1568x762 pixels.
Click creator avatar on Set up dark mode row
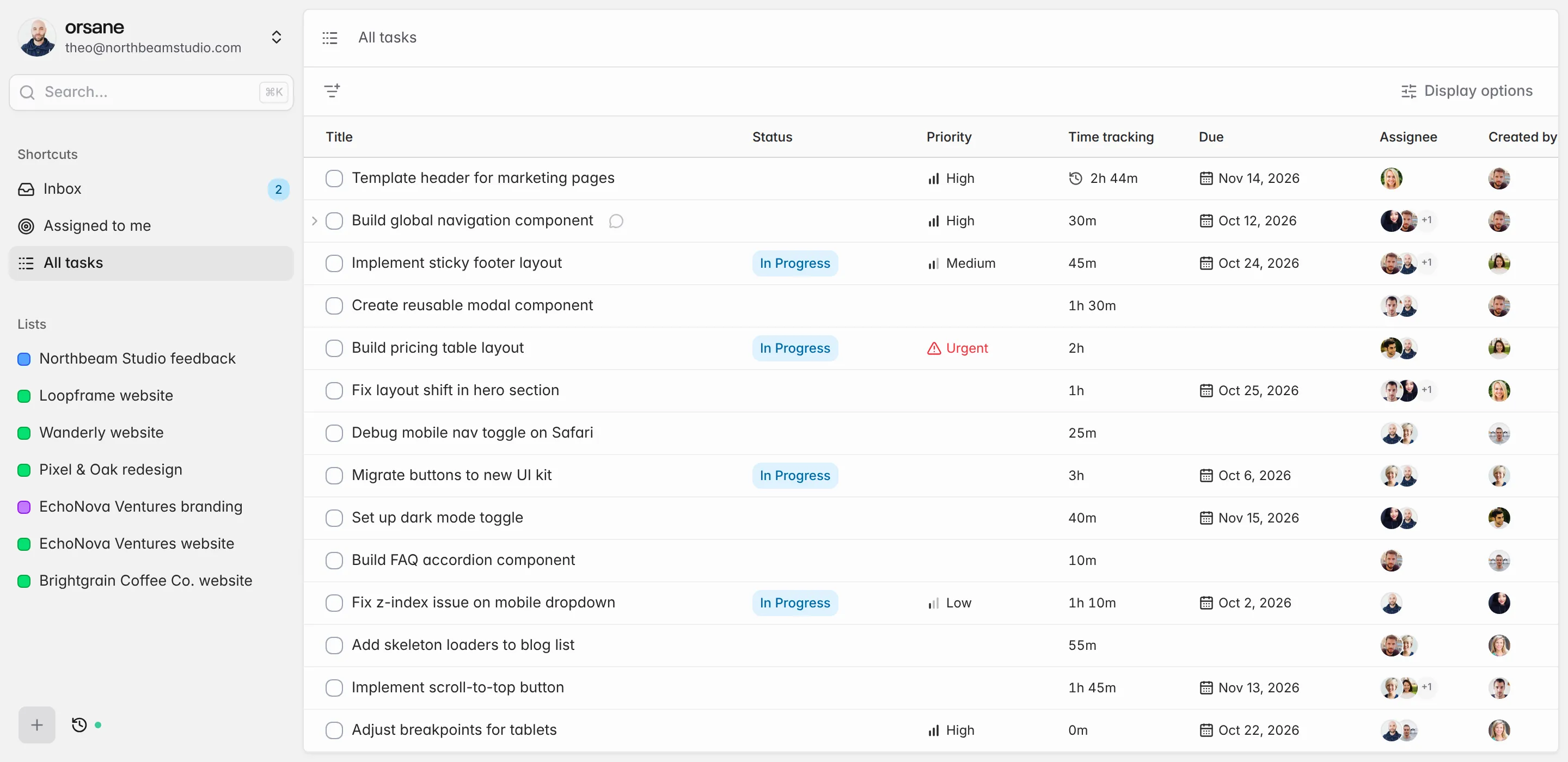1499,518
